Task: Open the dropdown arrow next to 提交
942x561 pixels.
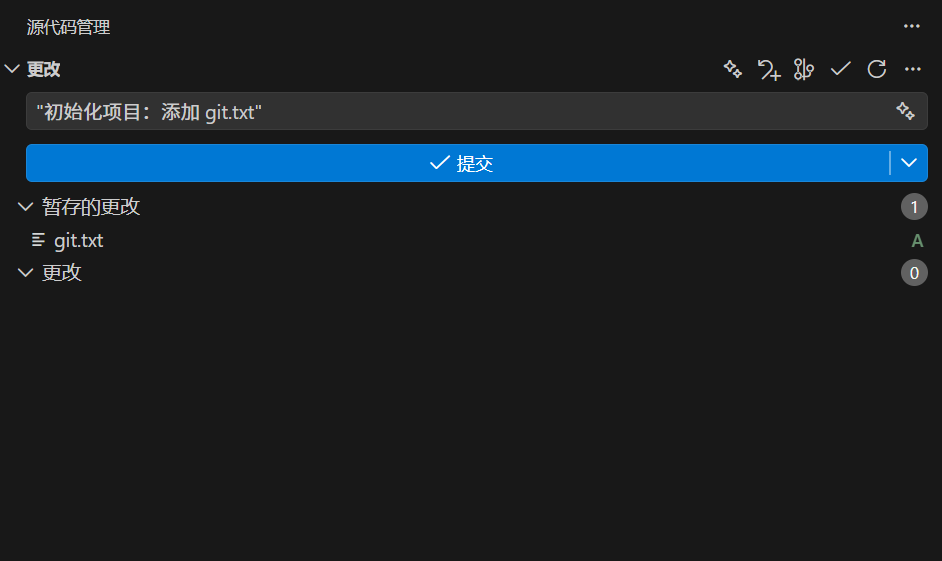Action: (x=908, y=163)
